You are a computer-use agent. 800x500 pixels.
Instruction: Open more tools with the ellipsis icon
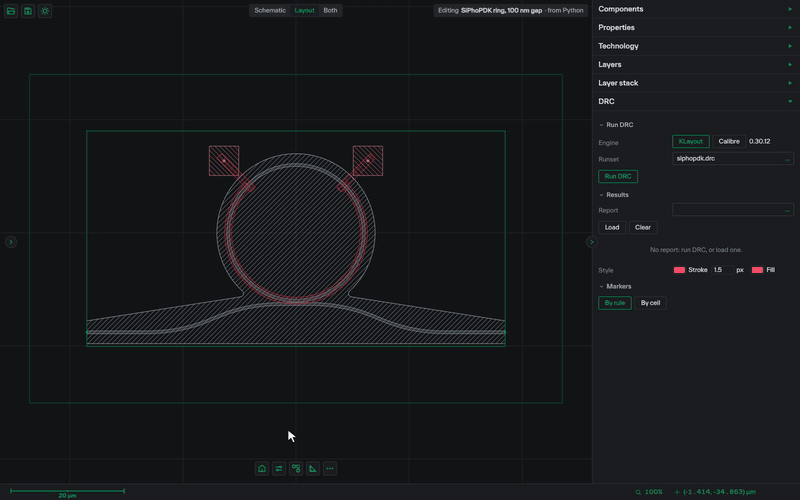330,468
